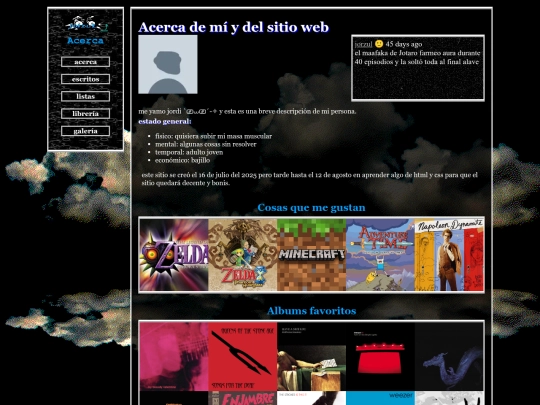Click 'mental: algunas cosas sin resolver' item
540x405 pixels.
[x=206, y=144]
